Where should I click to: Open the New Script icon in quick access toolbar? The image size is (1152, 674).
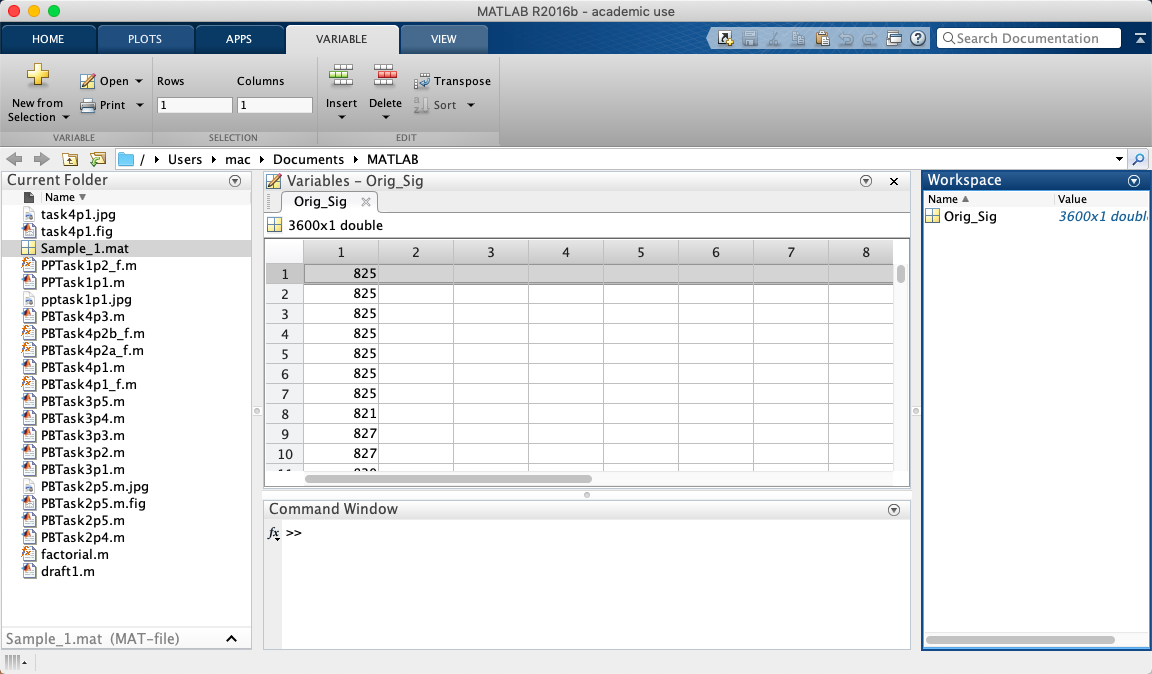724,37
